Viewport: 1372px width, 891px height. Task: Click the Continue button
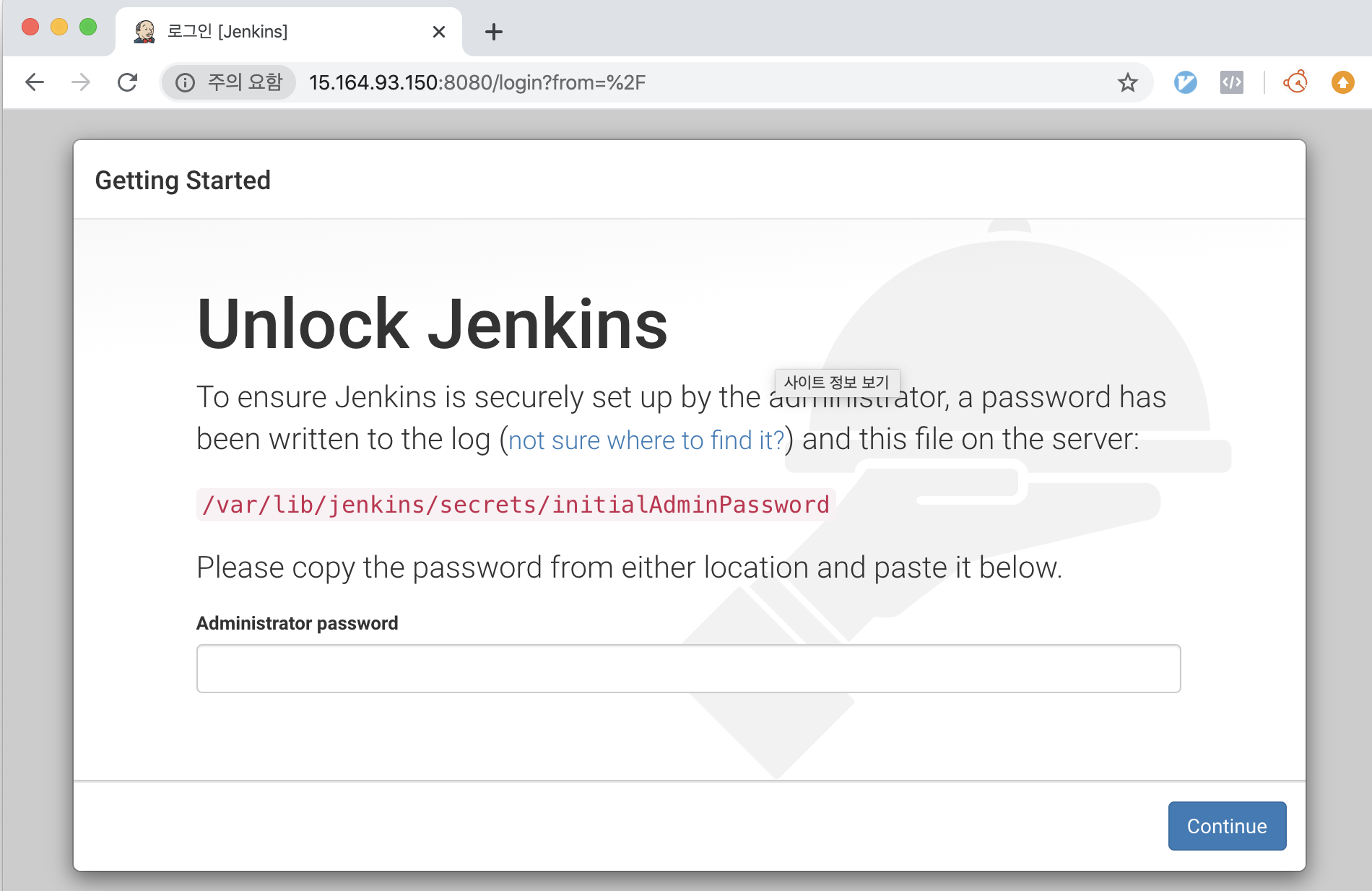1227,826
